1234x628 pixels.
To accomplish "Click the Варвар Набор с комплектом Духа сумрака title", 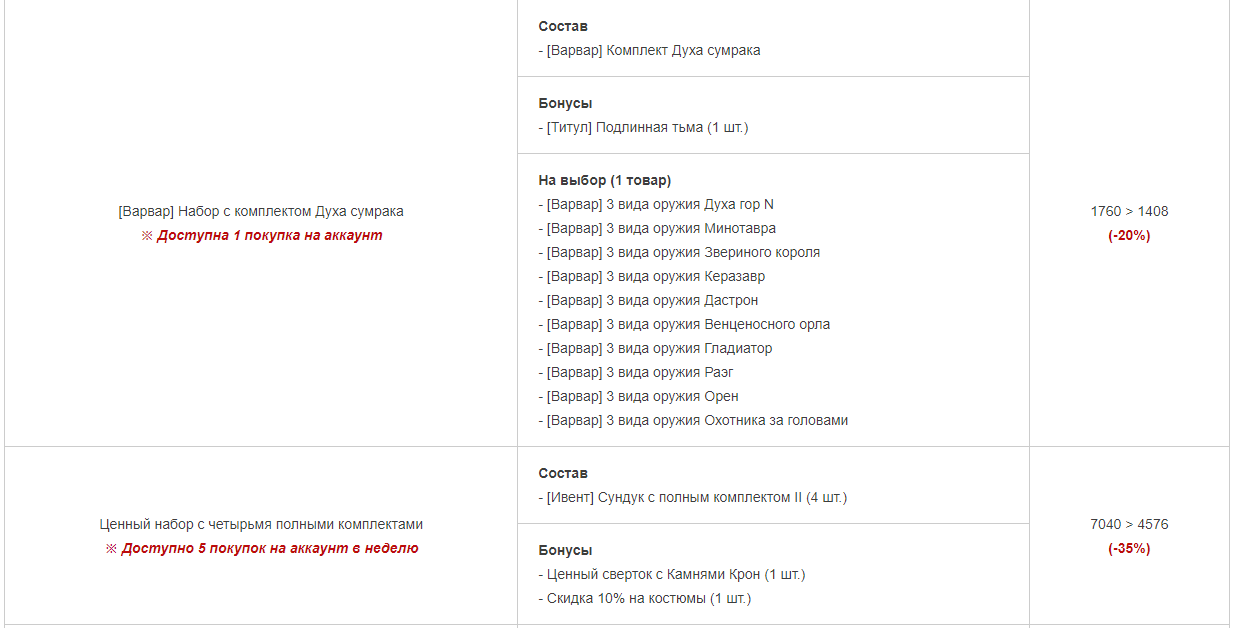I will 261,211.
